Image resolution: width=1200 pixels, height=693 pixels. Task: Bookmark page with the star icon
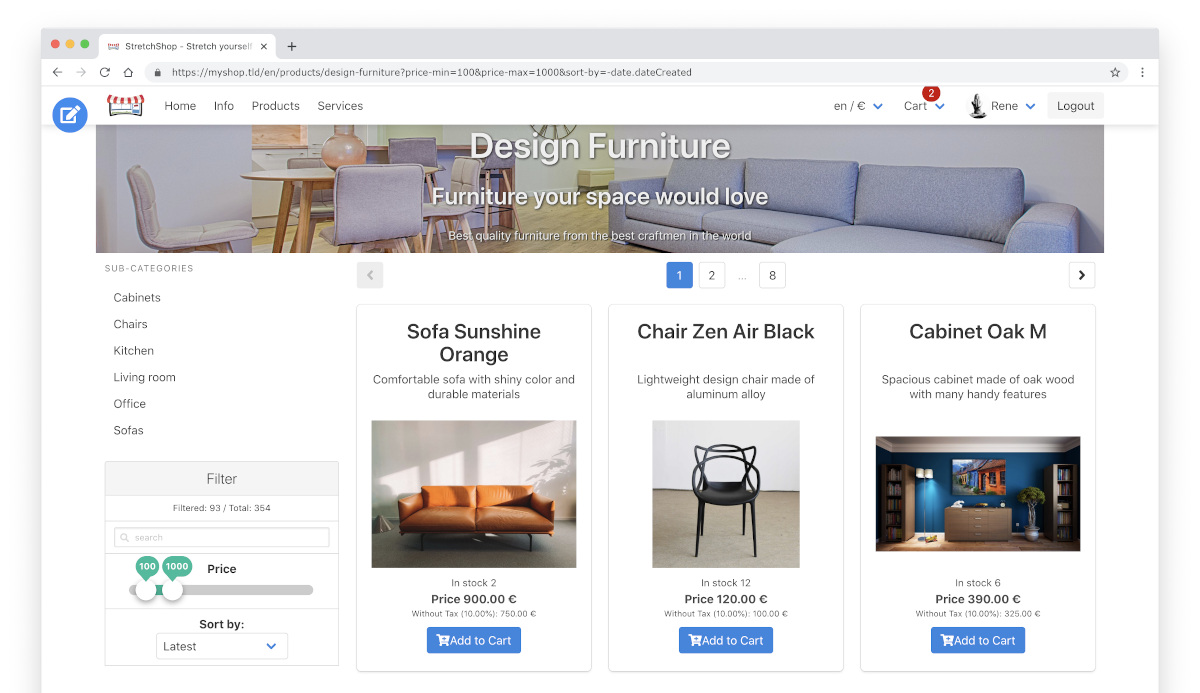(1115, 72)
